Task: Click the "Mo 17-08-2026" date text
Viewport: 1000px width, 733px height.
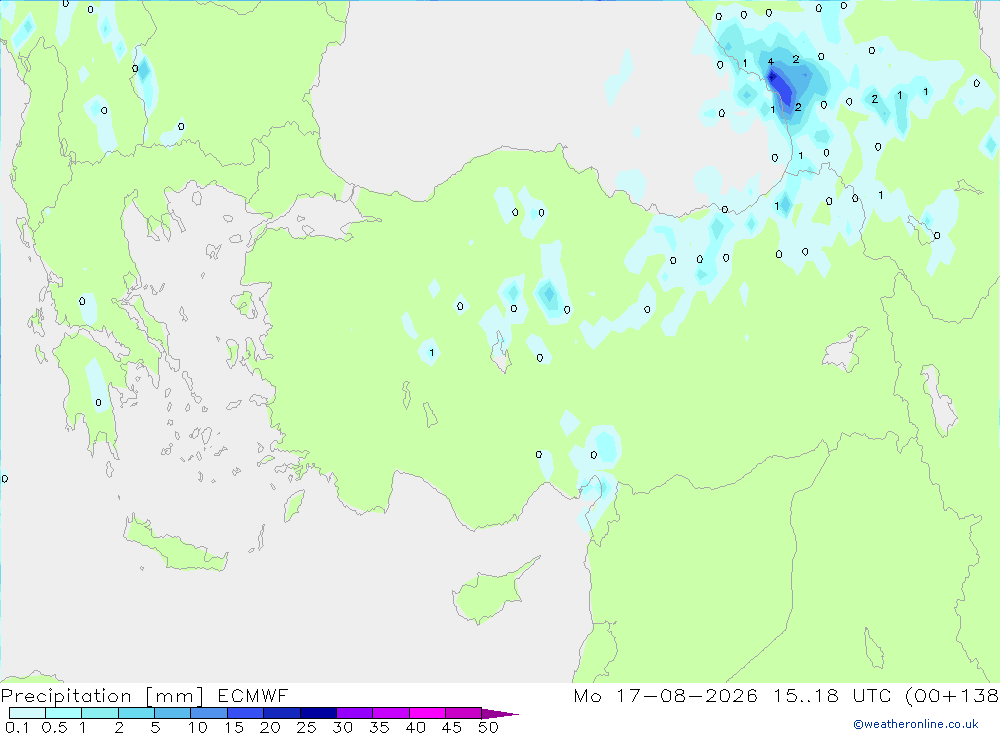Action: (x=665, y=695)
